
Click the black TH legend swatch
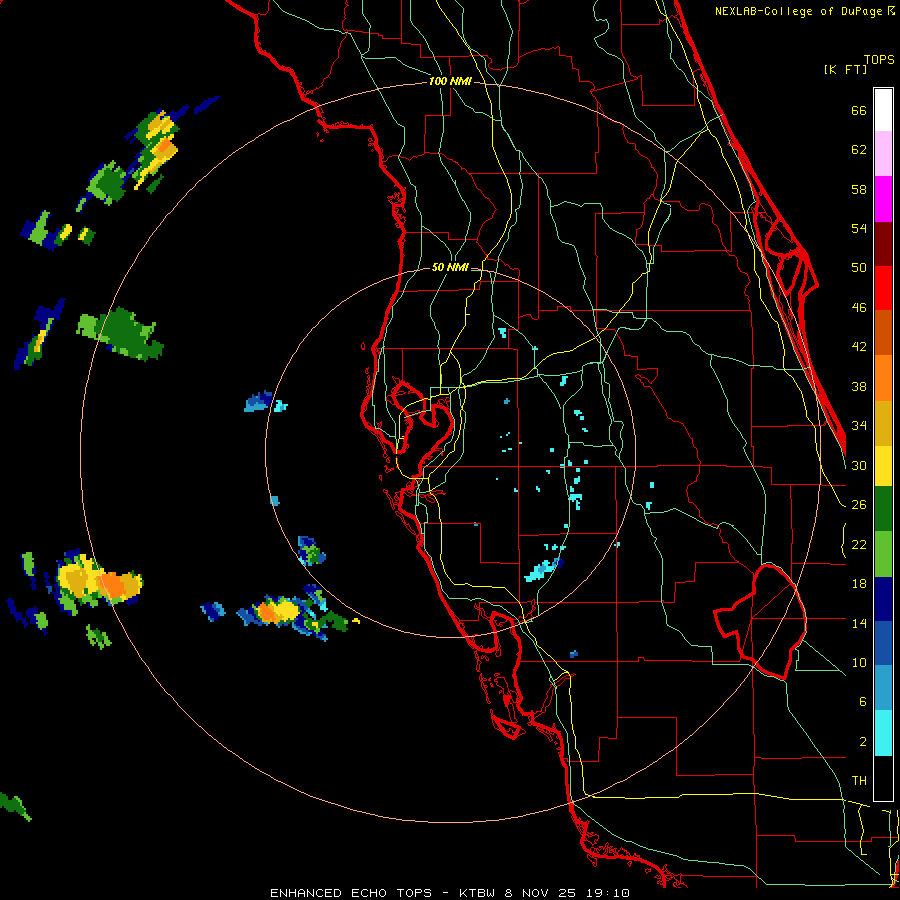click(x=883, y=778)
